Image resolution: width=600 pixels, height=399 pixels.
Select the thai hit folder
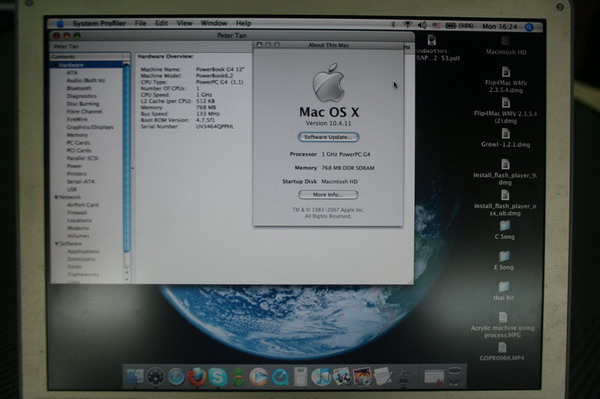[504, 292]
